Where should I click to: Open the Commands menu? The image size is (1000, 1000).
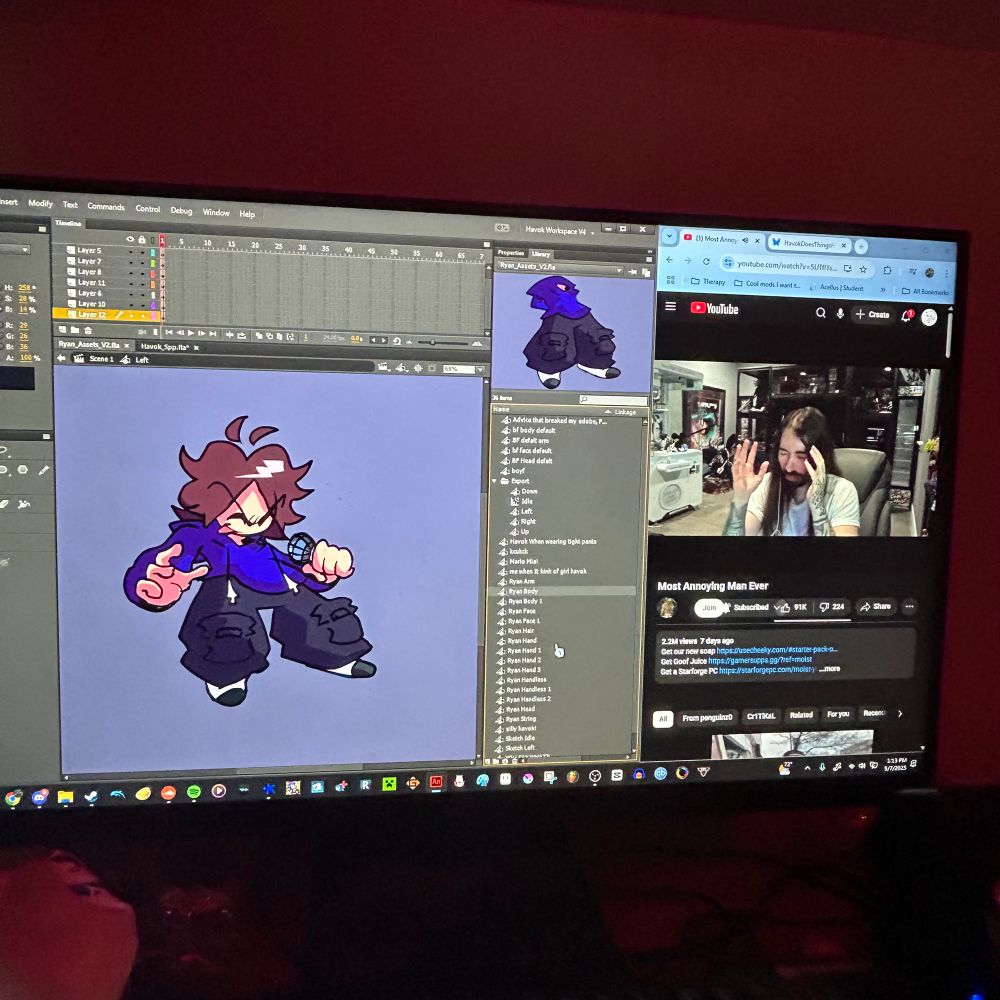(106, 206)
